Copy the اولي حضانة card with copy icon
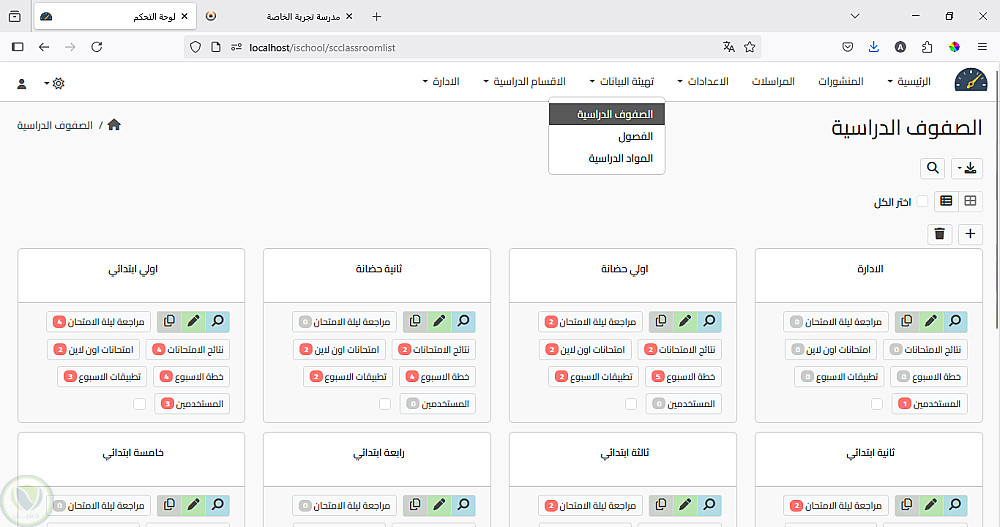1000x527 pixels. coord(661,321)
